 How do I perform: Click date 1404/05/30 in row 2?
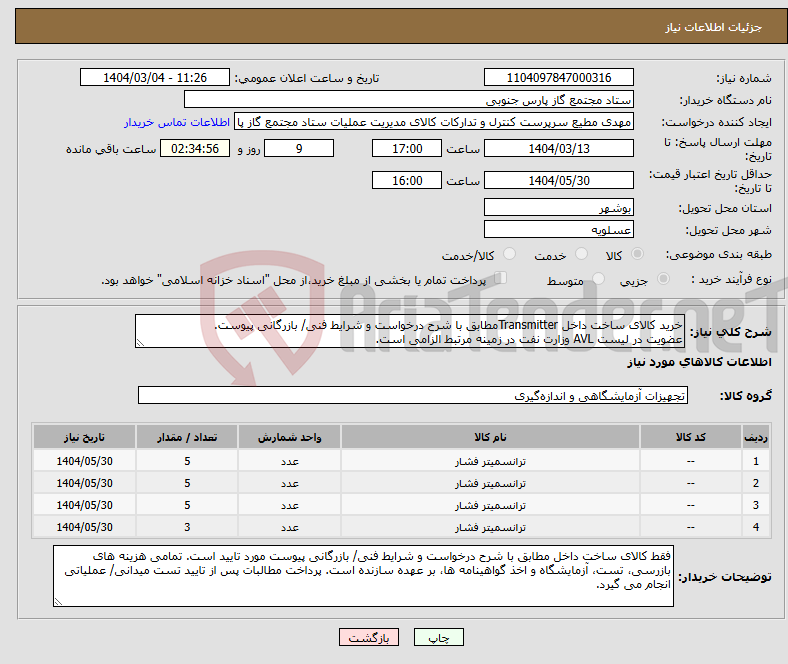pyautogui.click(x=84, y=483)
